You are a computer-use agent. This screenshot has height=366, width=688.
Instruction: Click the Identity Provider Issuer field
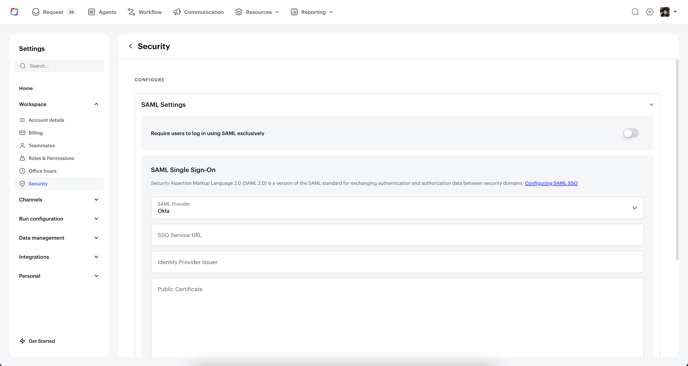(x=397, y=262)
